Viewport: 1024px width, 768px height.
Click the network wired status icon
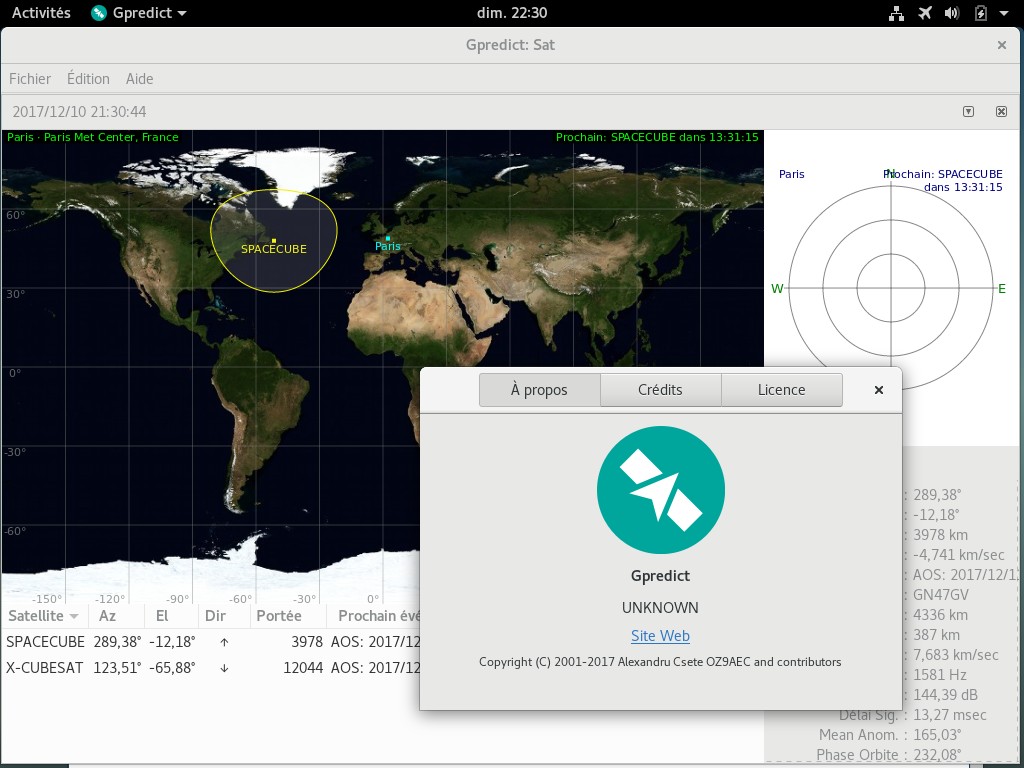(895, 13)
